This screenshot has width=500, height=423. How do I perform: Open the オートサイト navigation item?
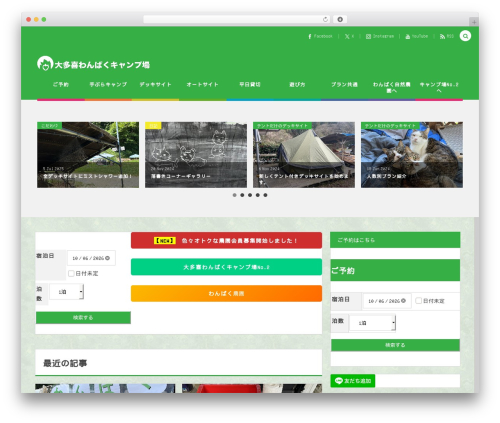tap(203, 85)
